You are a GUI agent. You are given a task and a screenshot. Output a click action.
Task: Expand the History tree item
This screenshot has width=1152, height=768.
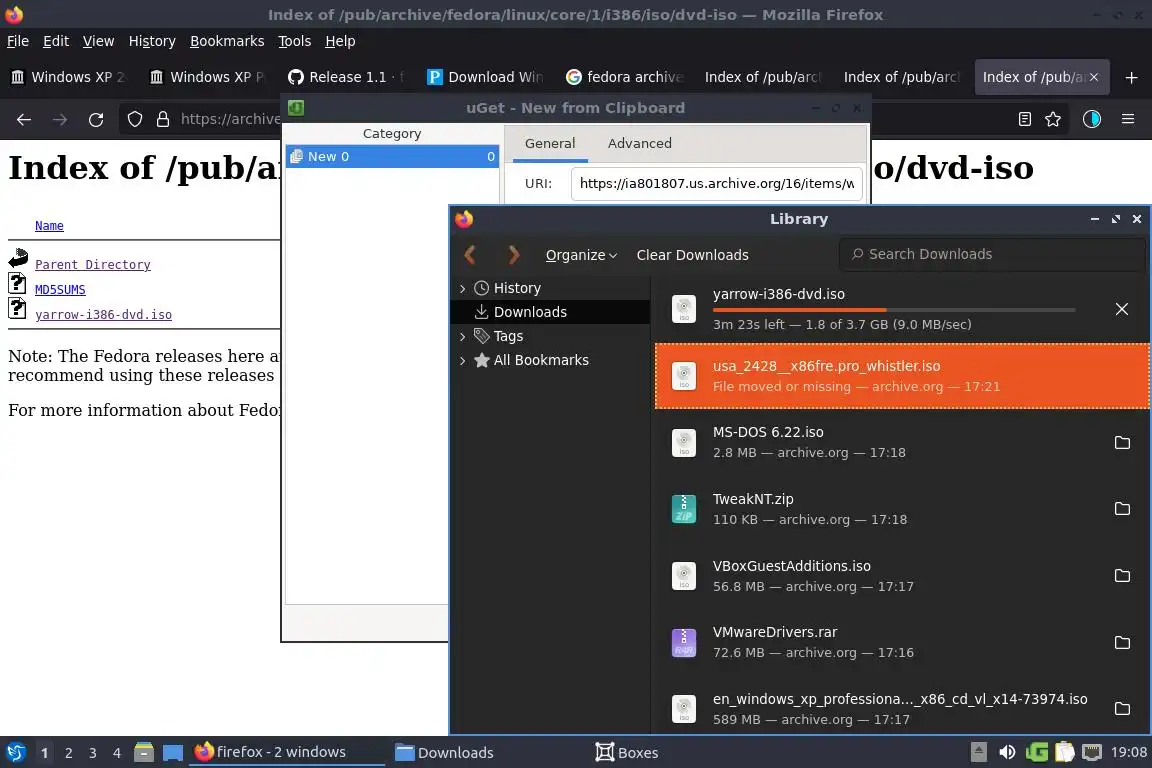[x=462, y=289]
